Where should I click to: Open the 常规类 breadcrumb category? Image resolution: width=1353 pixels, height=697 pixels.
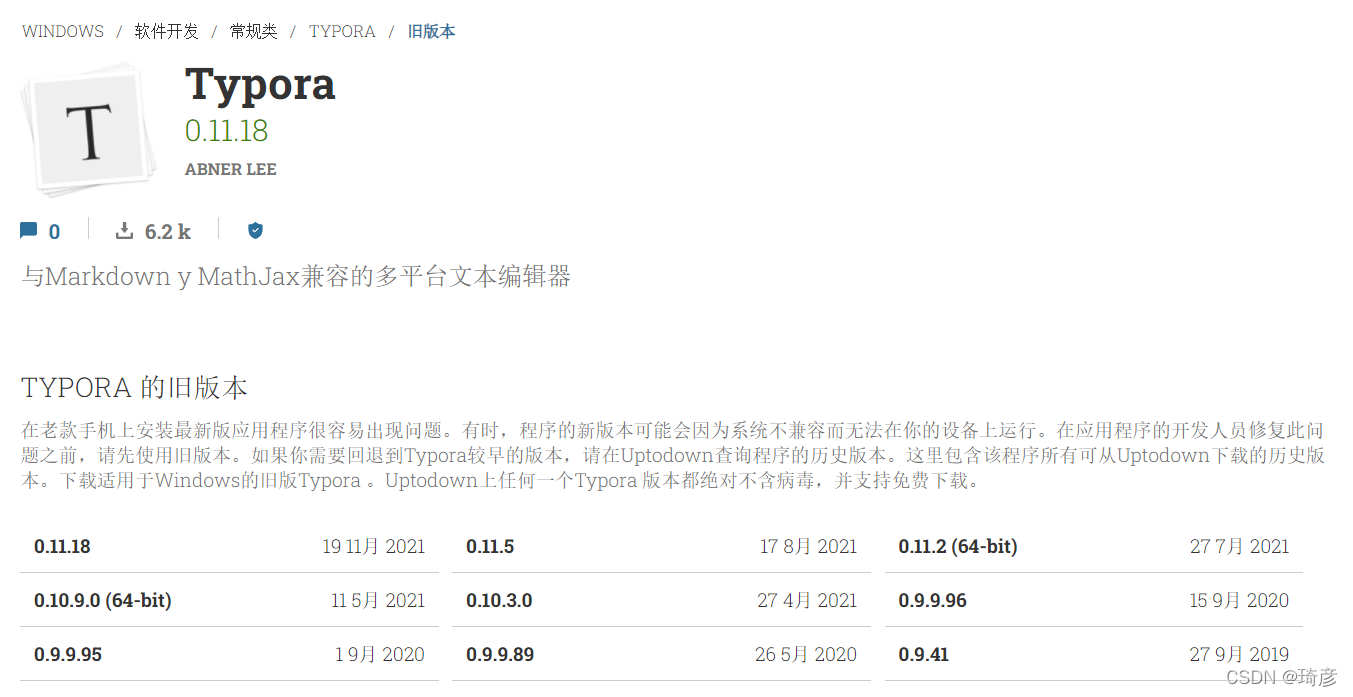[x=254, y=31]
